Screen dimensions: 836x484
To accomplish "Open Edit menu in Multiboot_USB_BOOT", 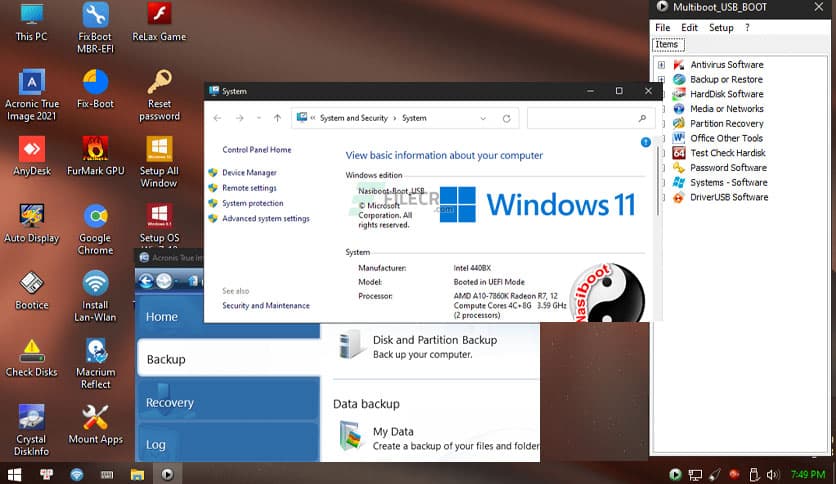I will coord(689,28).
